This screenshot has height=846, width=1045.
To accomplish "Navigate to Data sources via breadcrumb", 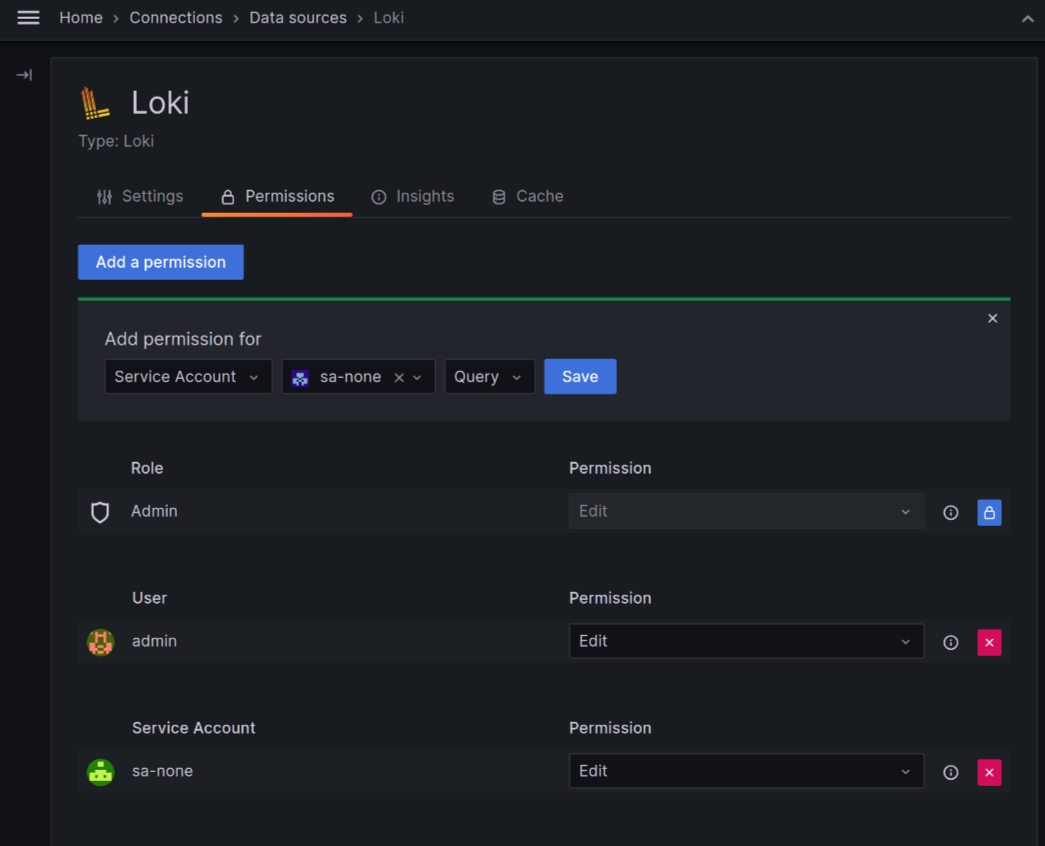I will 298,17.
